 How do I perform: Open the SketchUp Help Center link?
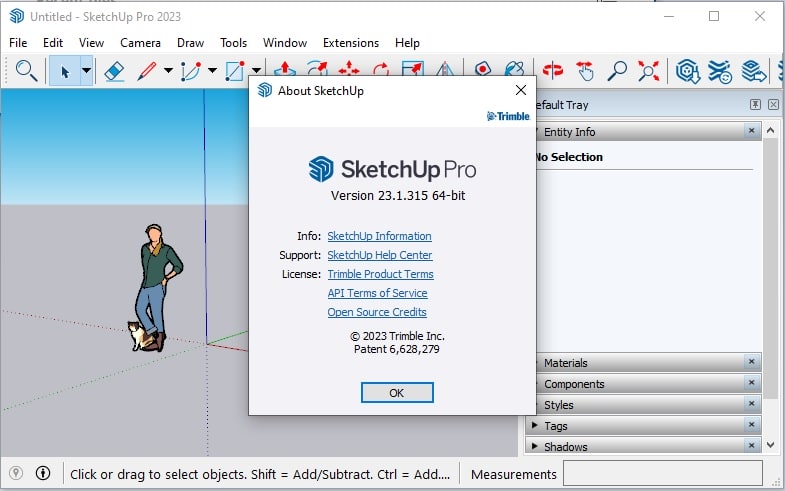click(x=379, y=255)
